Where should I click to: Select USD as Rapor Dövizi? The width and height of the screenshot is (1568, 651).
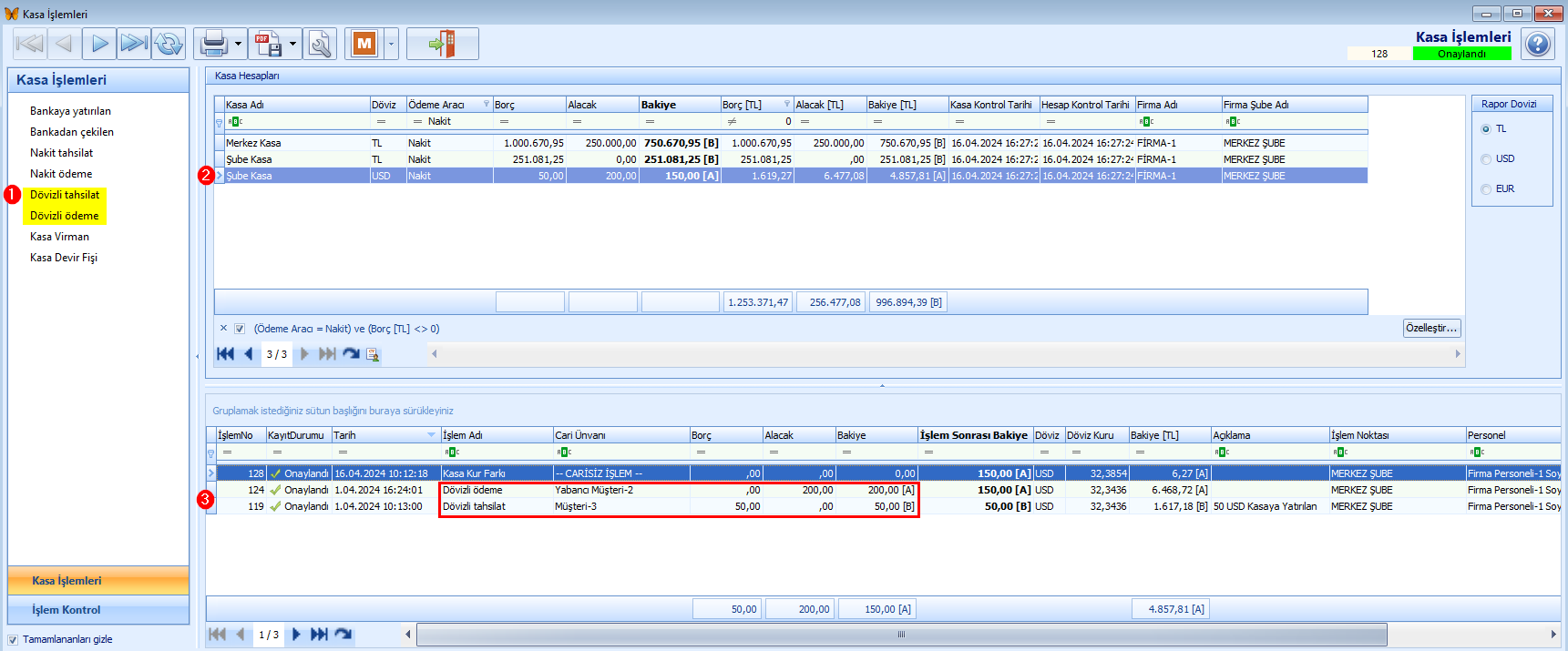pos(1486,159)
